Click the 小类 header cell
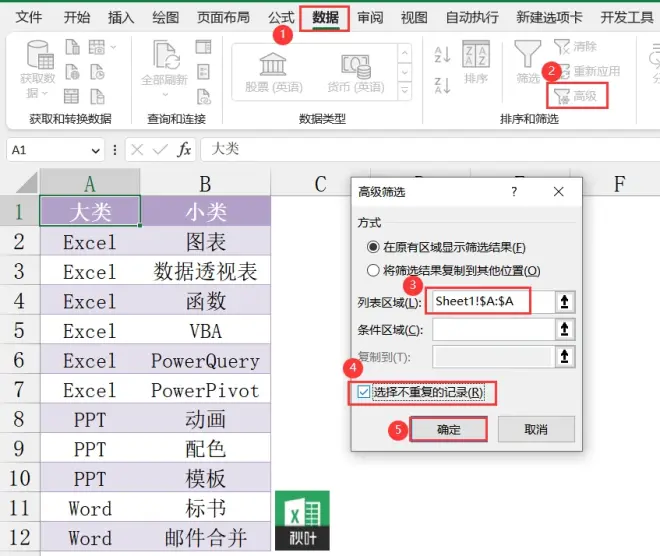660x556 pixels. tap(205, 211)
